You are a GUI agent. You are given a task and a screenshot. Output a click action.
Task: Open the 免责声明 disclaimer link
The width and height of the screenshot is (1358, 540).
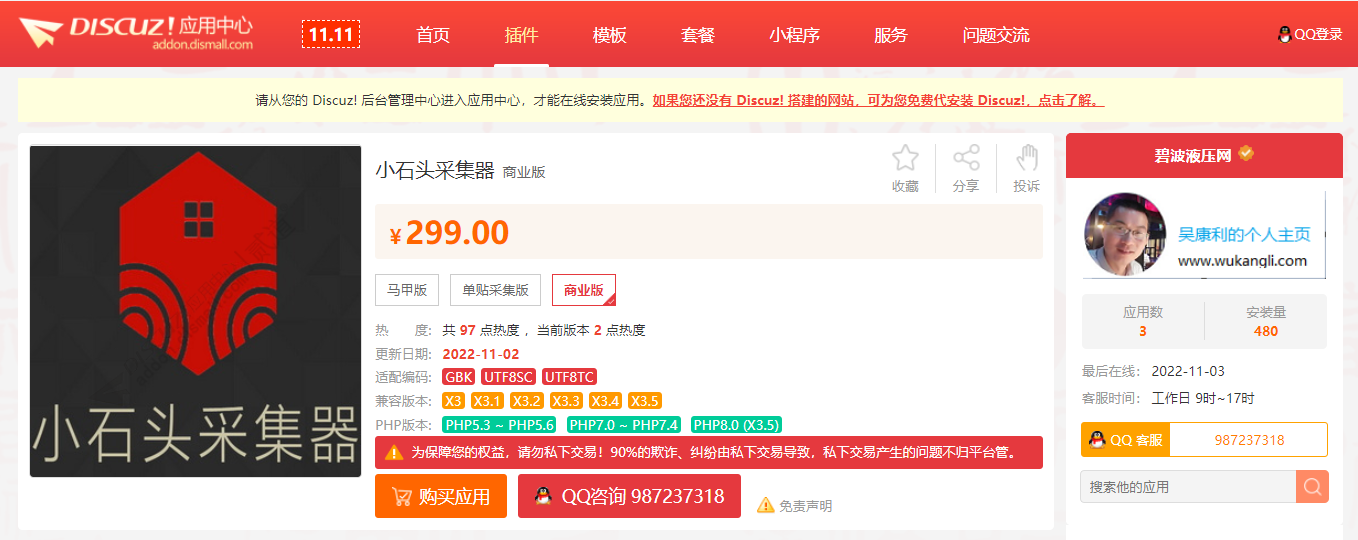(x=805, y=506)
